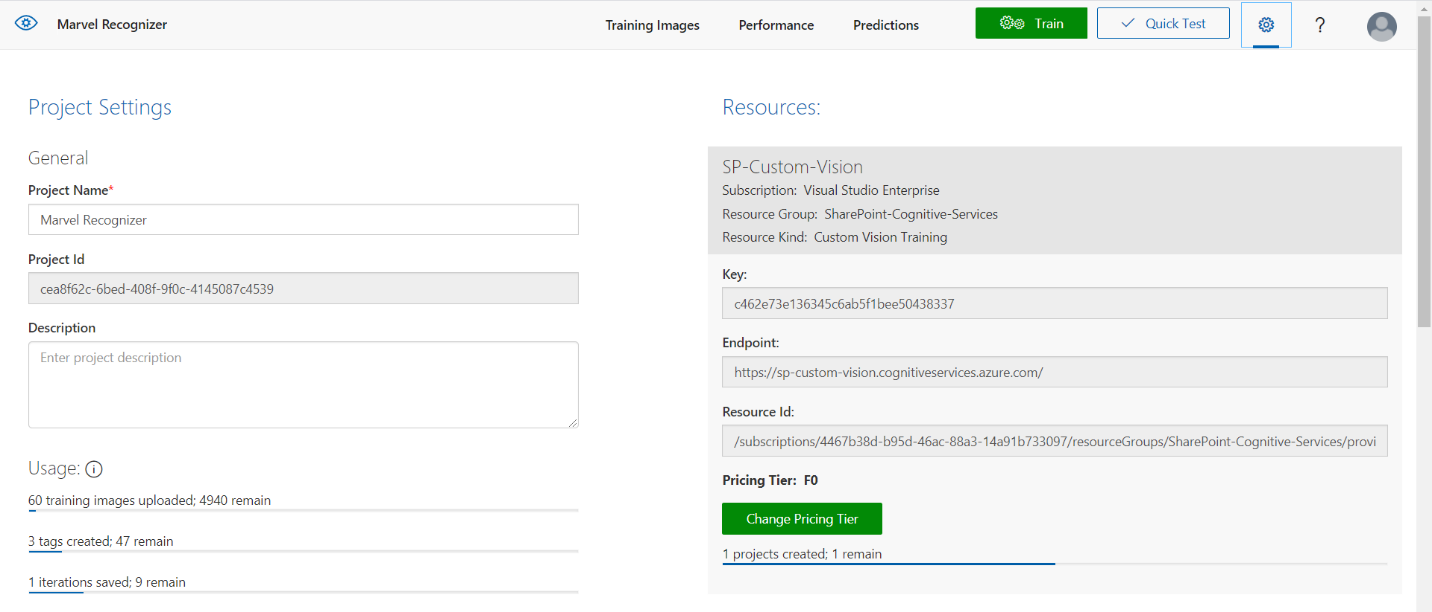Click the Project Name input field

[x=303, y=220]
